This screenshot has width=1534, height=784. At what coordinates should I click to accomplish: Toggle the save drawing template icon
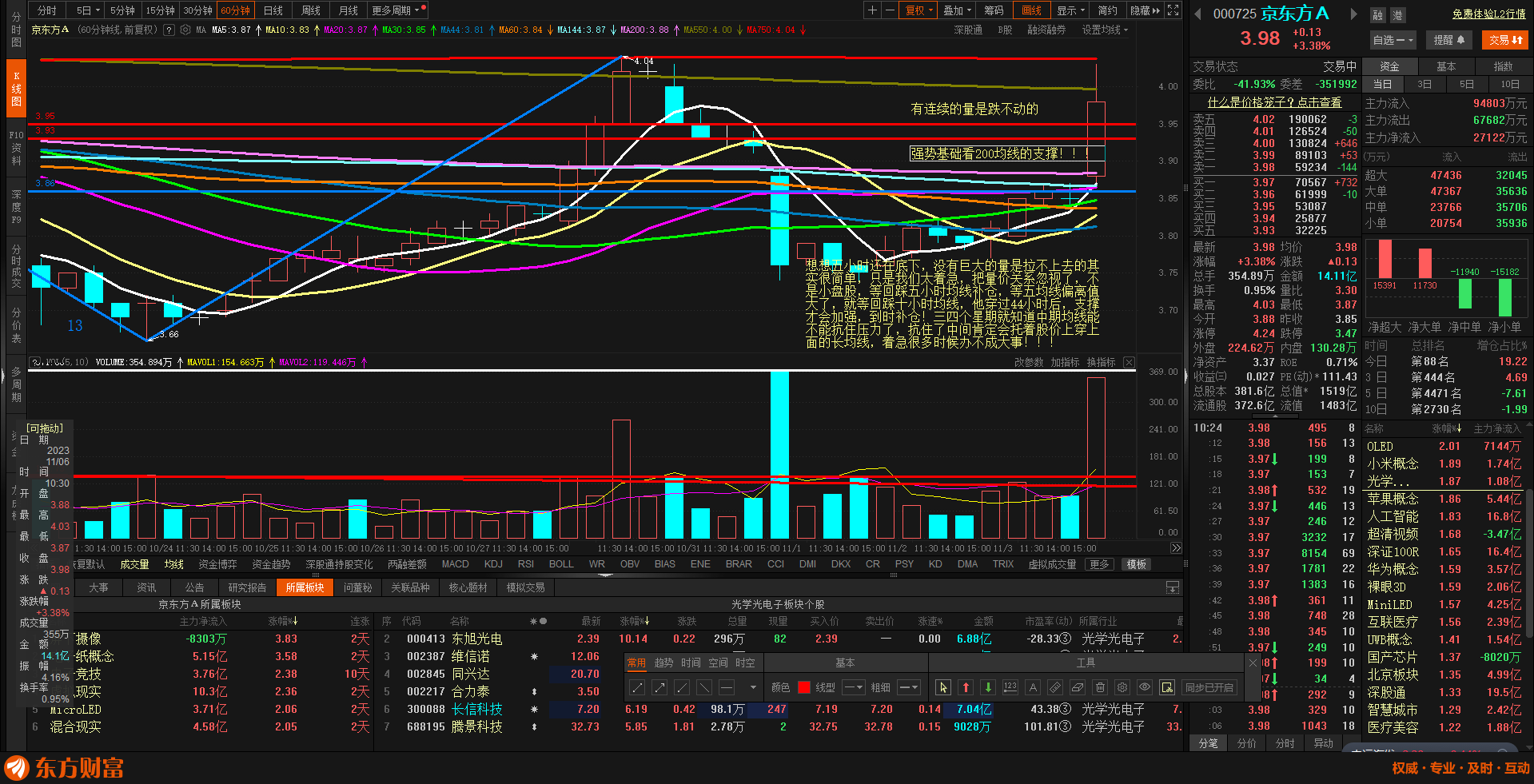1167,687
